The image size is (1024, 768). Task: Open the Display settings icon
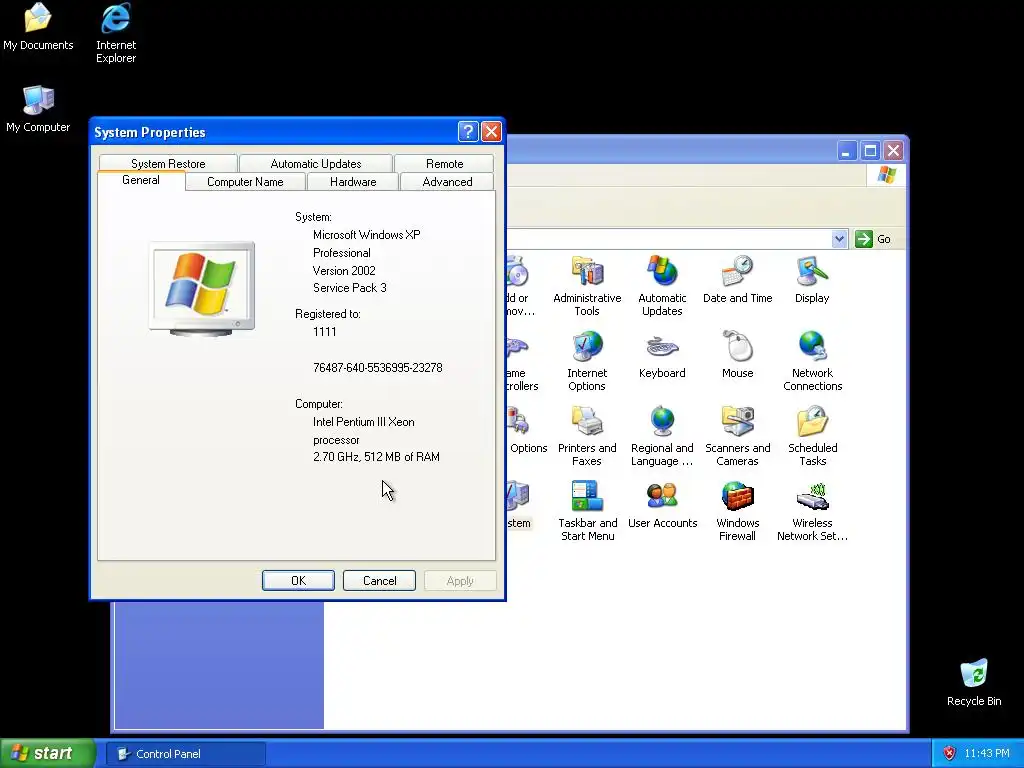(812, 280)
